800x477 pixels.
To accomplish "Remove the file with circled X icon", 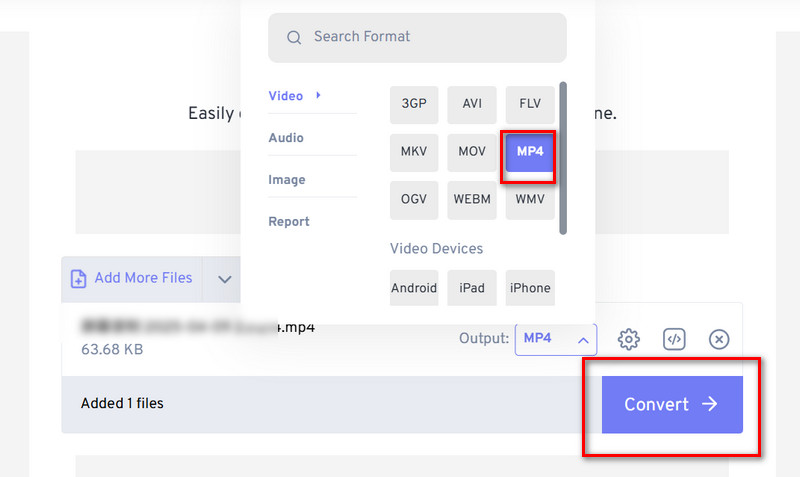I will point(719,339).
